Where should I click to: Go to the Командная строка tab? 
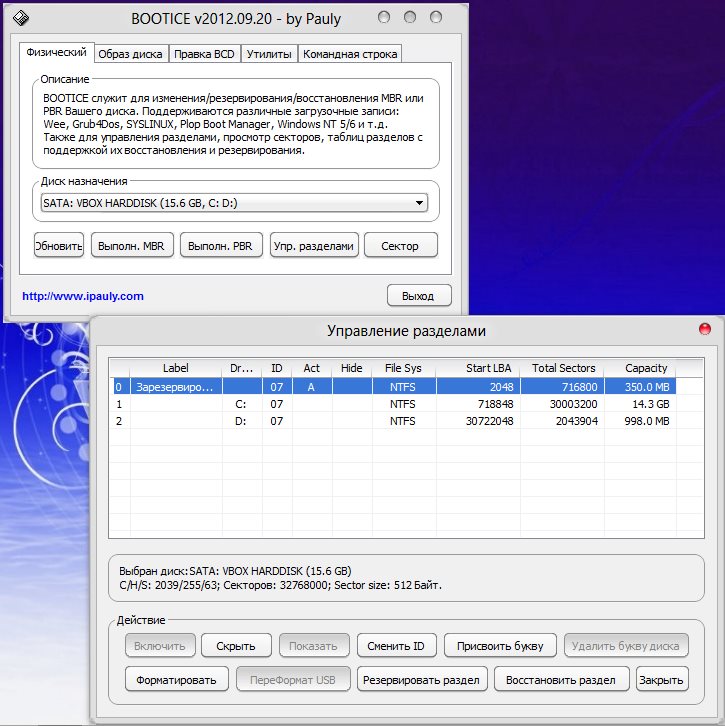349,53
